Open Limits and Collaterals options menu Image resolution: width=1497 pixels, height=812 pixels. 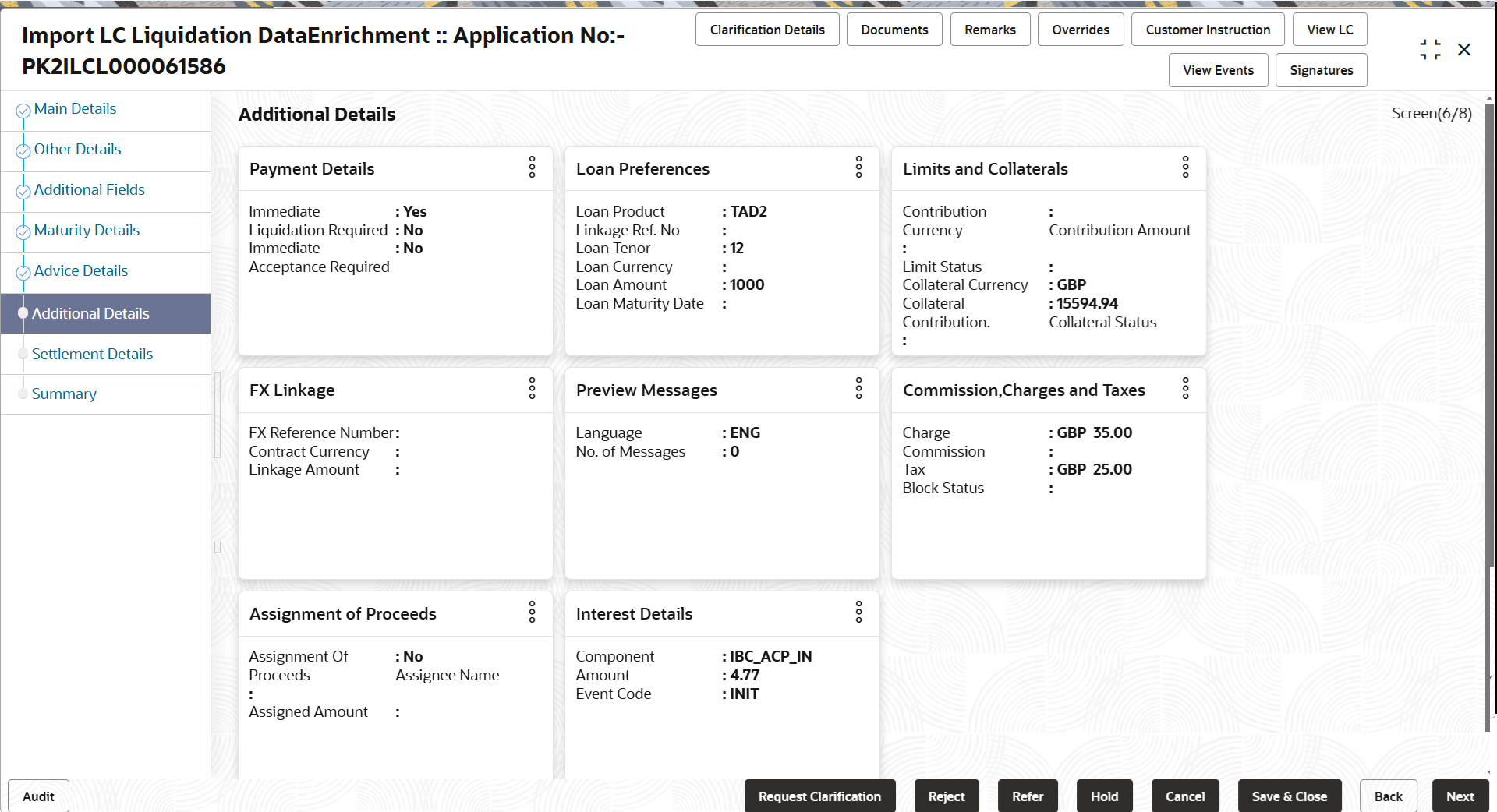(1185, 167)
